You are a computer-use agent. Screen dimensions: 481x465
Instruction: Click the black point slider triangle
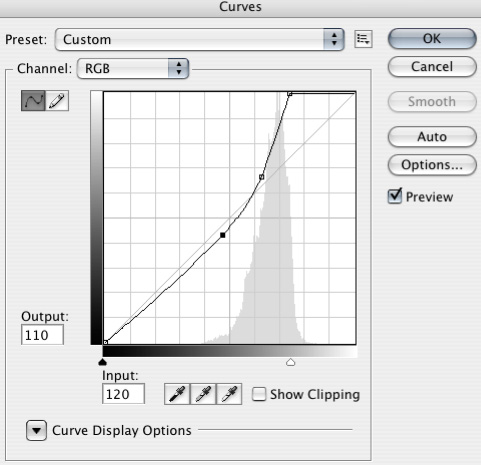pyautogui.click(x=103, y=362)
